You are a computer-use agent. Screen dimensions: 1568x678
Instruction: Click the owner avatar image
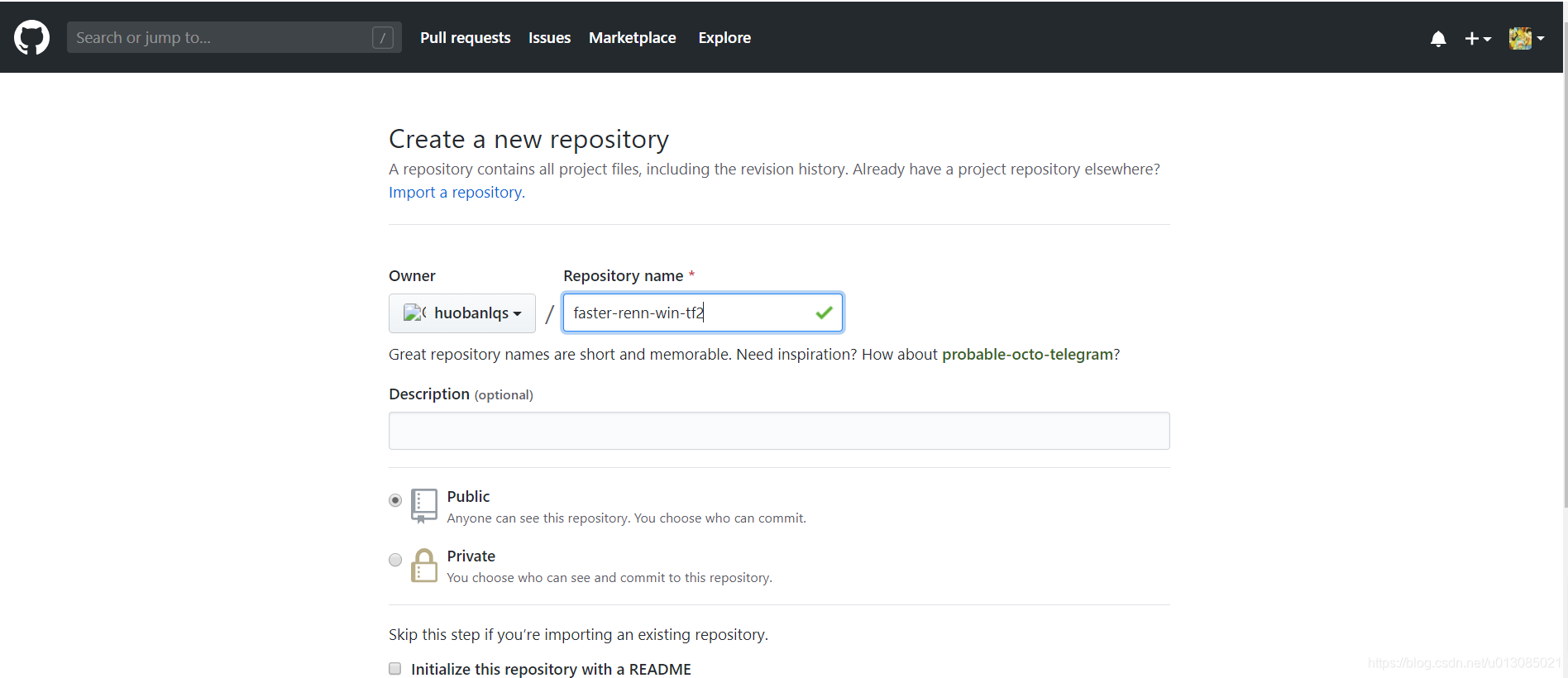(x=414, y=313)
